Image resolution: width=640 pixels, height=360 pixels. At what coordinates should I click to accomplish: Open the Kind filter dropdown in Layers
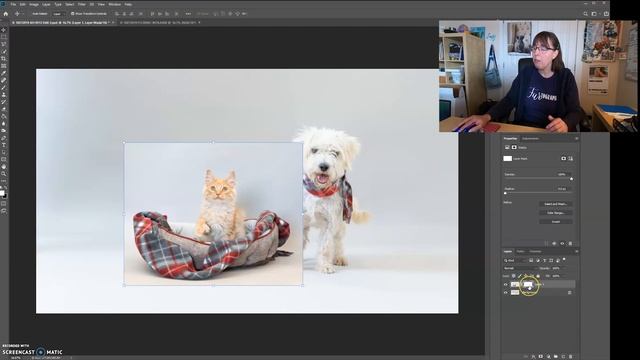(x=515, y=260)
